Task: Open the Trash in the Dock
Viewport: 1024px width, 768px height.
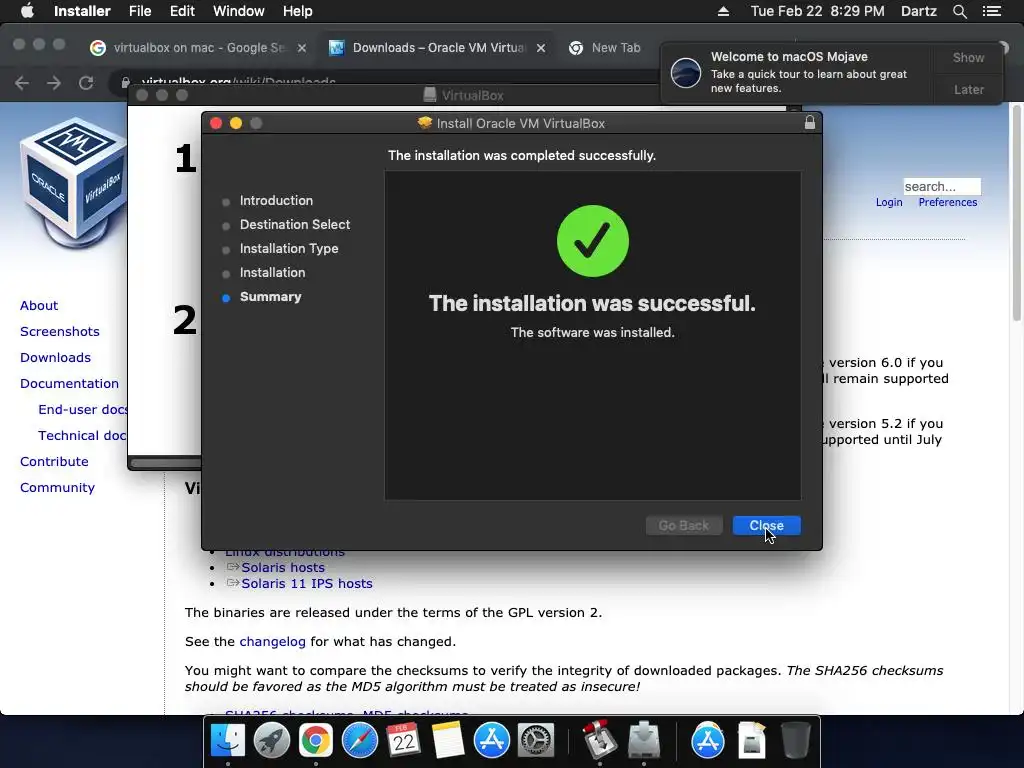Action: click(x=795, y=741)
